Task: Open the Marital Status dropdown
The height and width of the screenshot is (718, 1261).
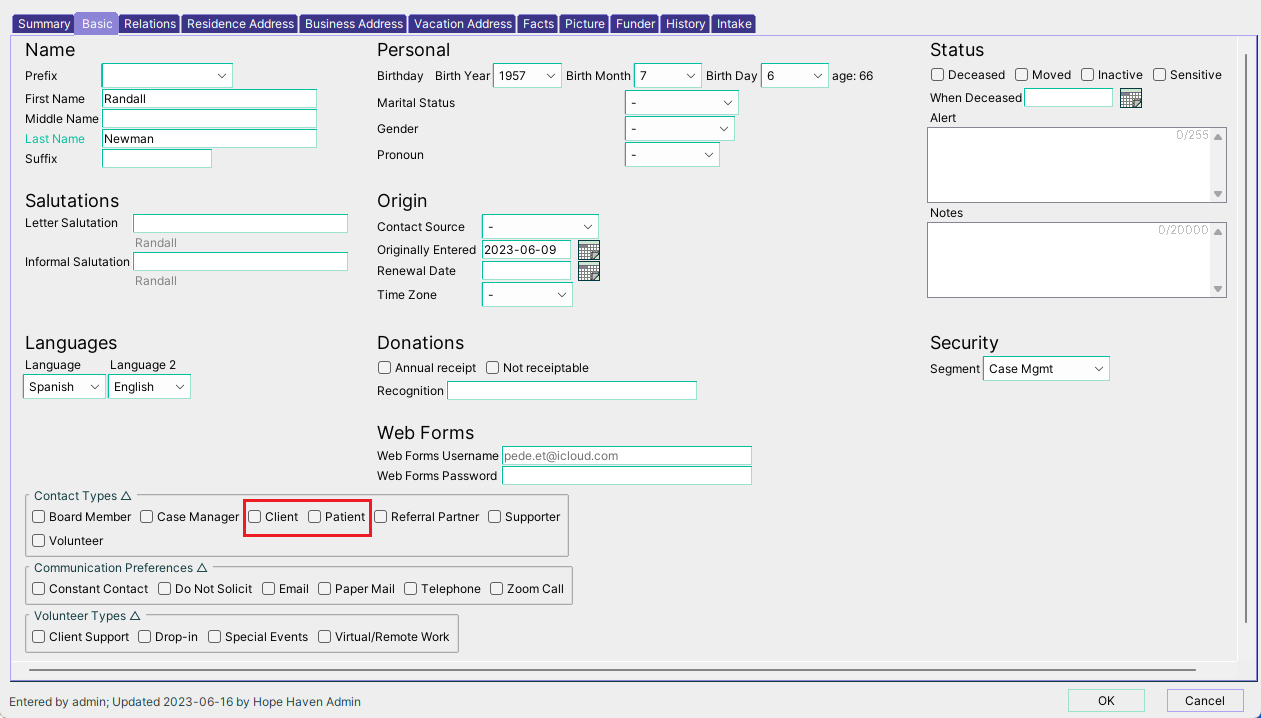Action: click(x=682, y=103)
